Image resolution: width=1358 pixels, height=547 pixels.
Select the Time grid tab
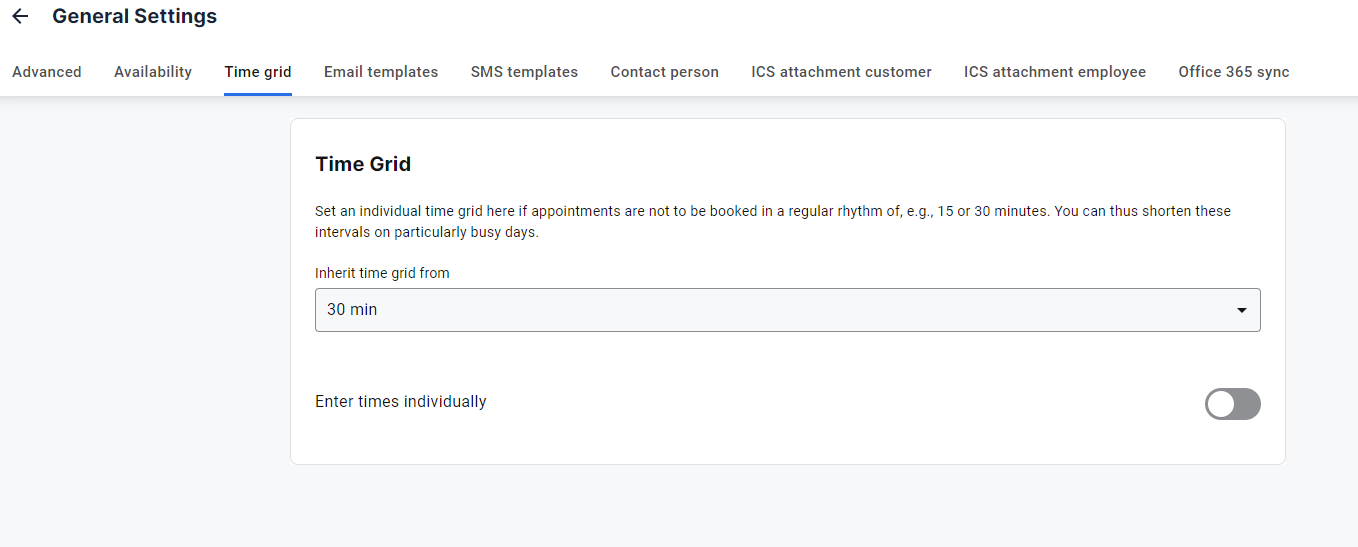pyautogui.click(x=258, y=72)
